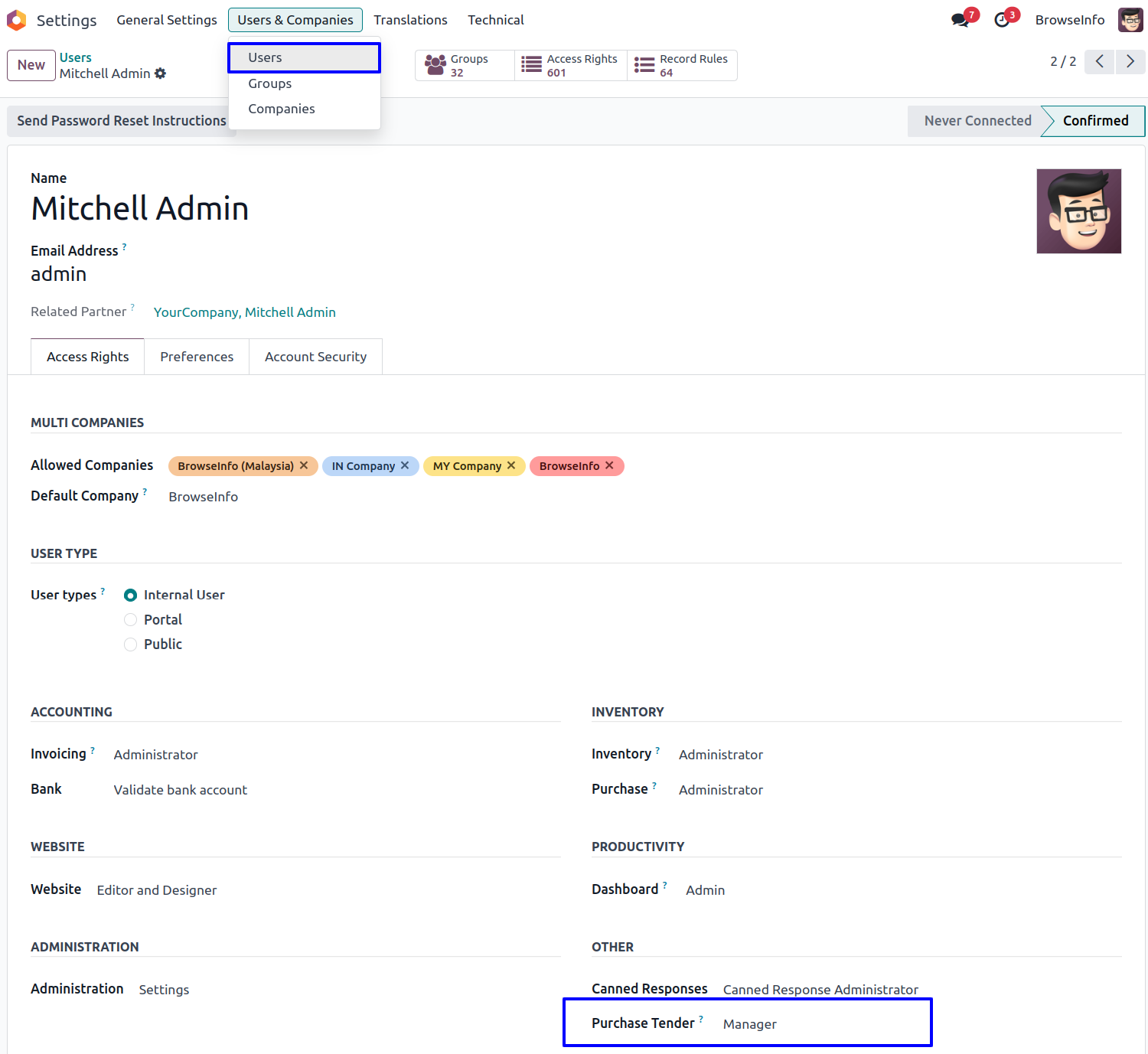The height and width of the screenshot is (1054, 1148).
Task: Open the gear actions icon beside Mitchell Admin
Action: [160, 73]
